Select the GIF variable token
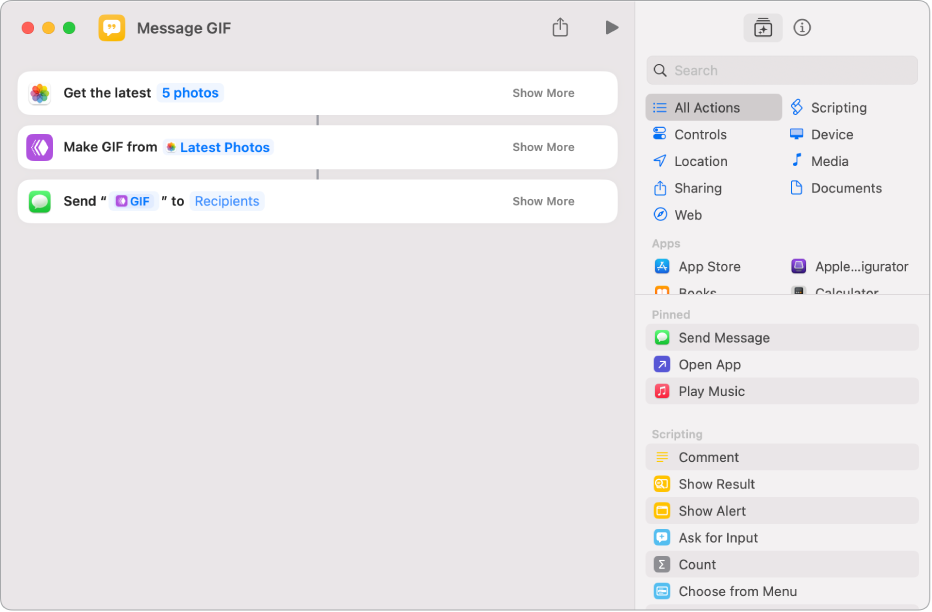The image size is (932, 612). point(133,201)
